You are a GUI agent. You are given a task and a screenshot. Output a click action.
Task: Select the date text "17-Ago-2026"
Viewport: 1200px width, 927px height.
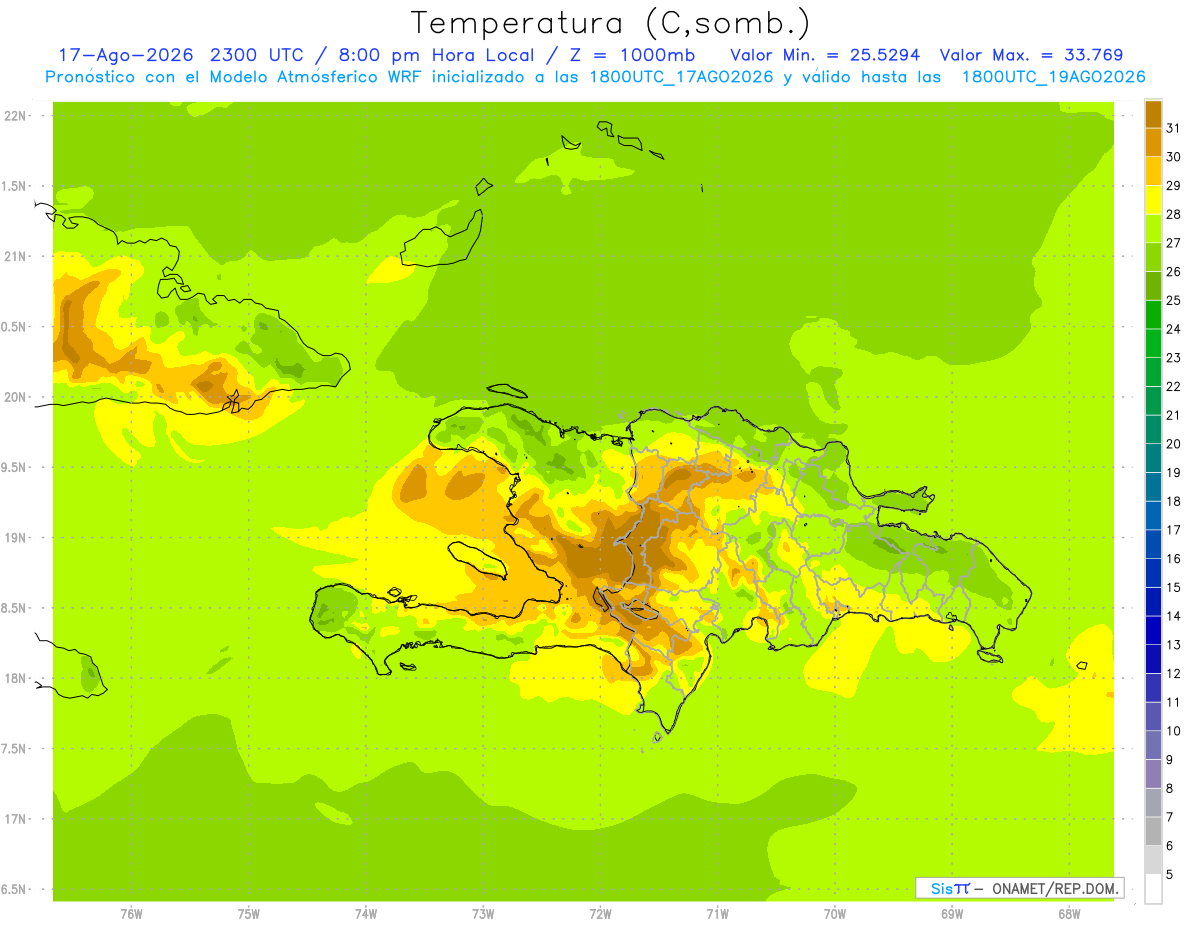click(x=125, y=55)
